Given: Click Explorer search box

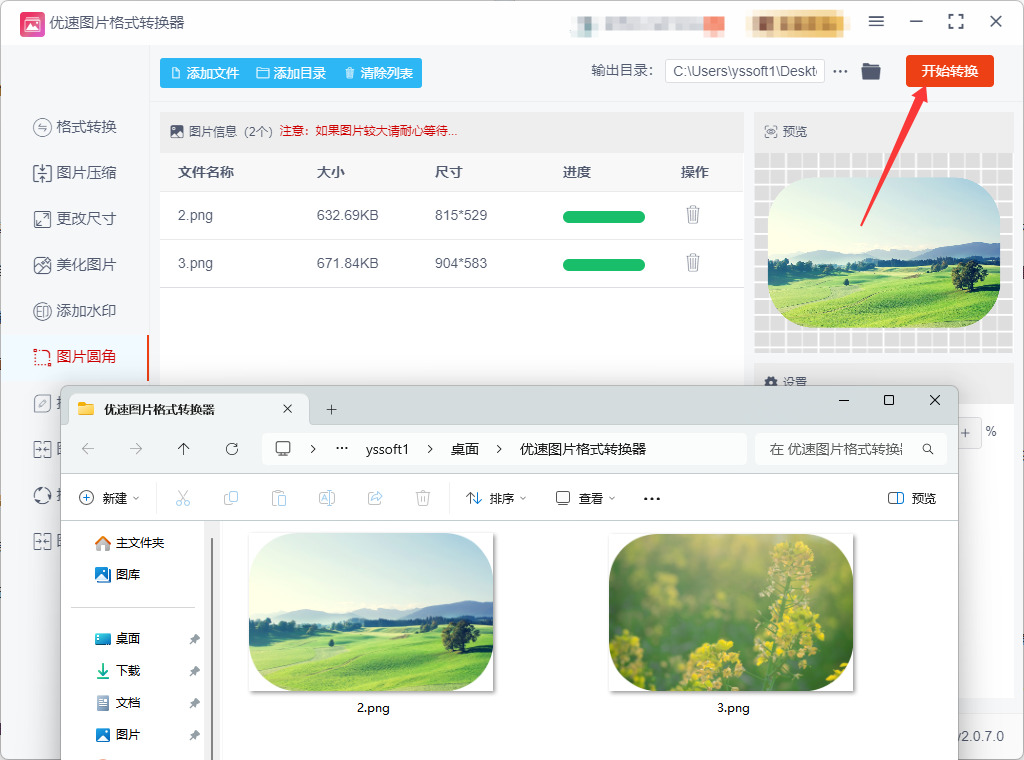Looking at the screenshot, I should click(850, 449).
